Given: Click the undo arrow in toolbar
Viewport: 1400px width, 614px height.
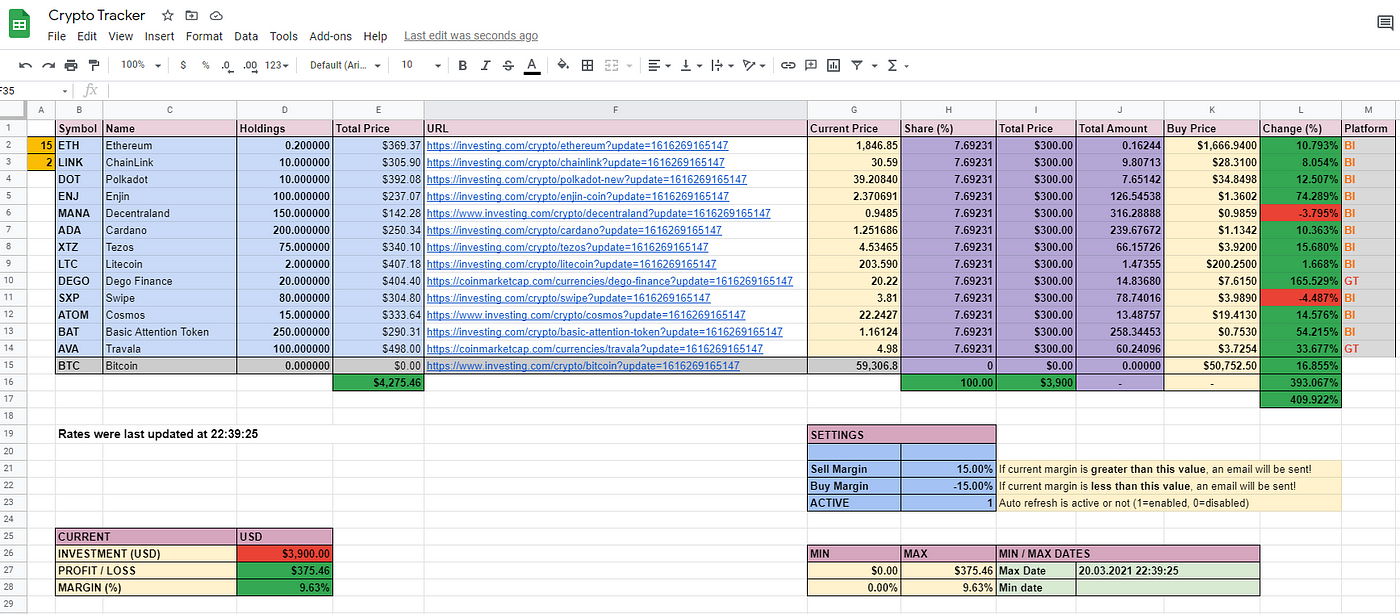Looking at the screenshot, I should [x=26, y=65].
